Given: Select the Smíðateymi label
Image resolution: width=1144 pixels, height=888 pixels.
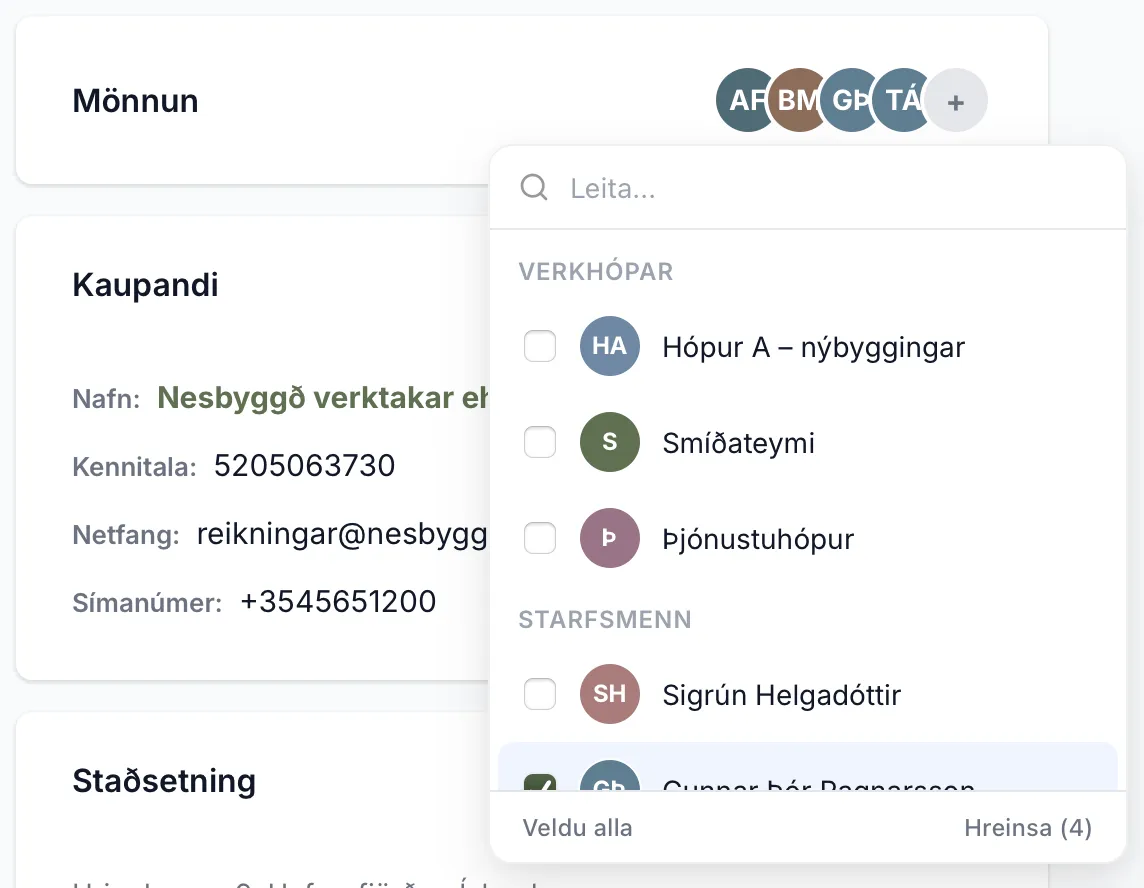Looking at the screenshot, I should pos(738,443).
